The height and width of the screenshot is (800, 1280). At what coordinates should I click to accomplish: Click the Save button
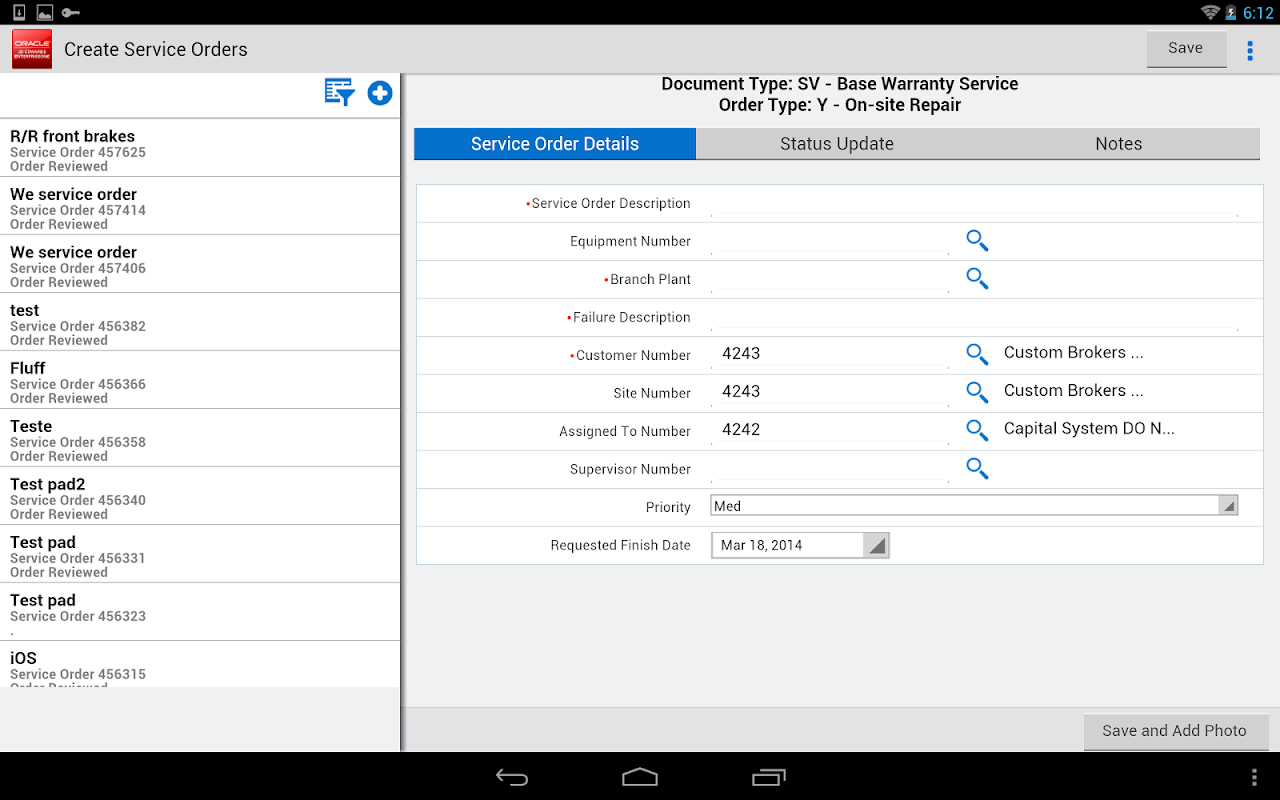[1186, 48]
